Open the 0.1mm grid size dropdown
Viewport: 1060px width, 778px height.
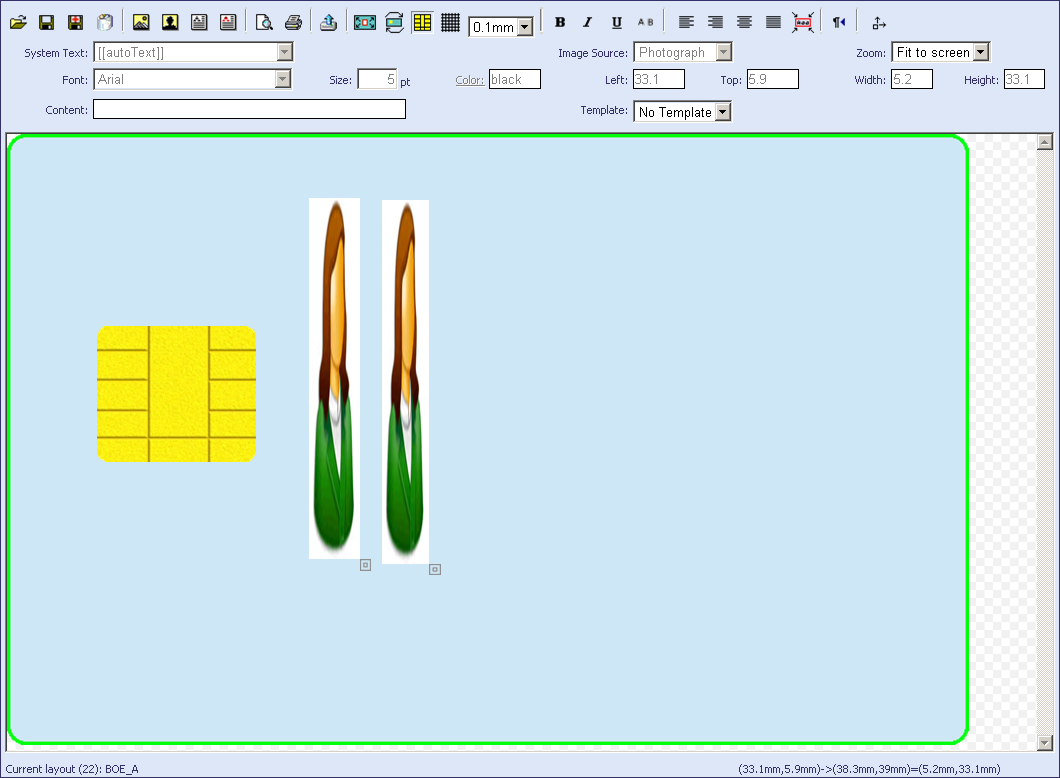(x=525, y=28)
